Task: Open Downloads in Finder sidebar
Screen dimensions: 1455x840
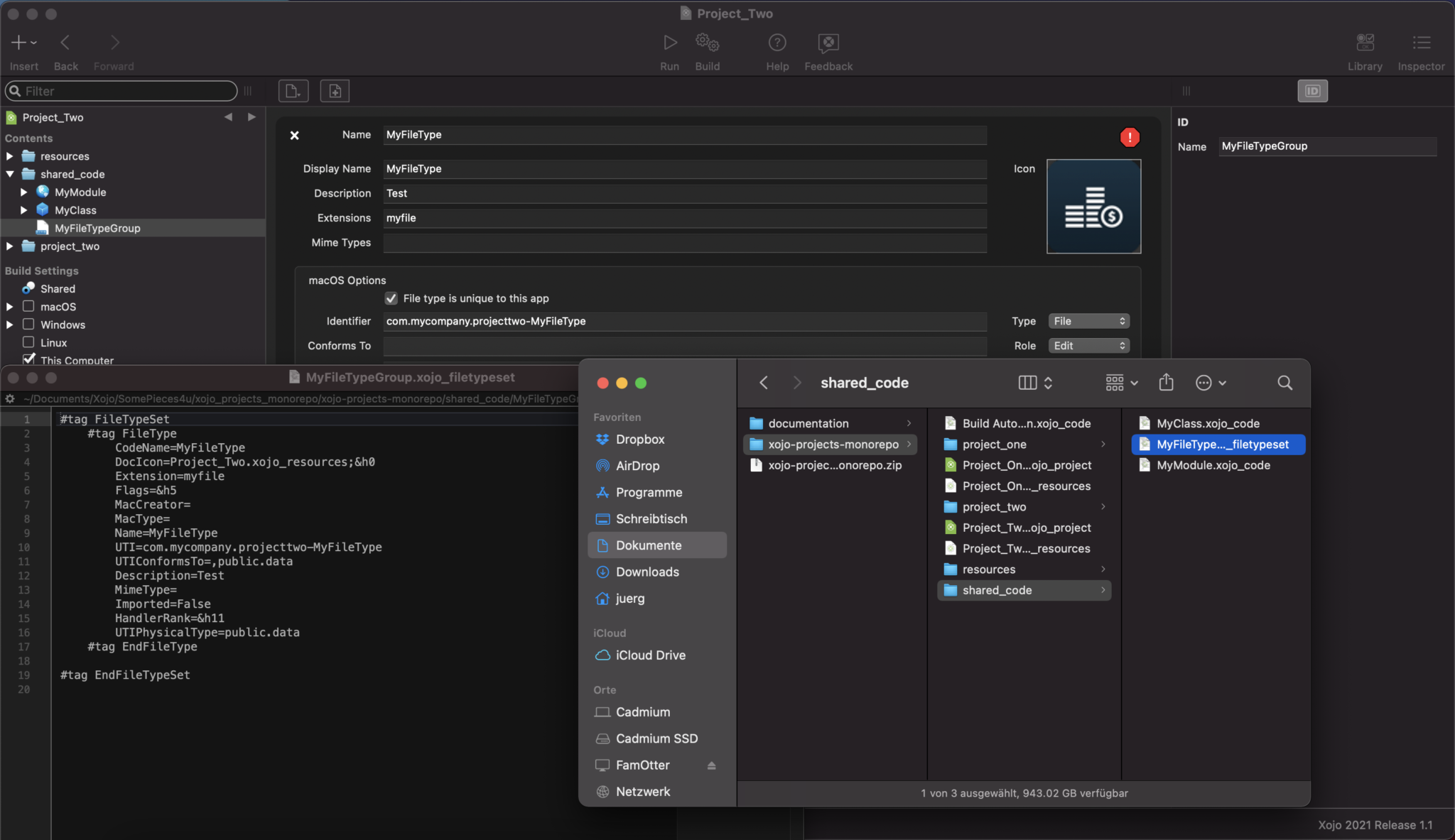Action: (657, 572)
